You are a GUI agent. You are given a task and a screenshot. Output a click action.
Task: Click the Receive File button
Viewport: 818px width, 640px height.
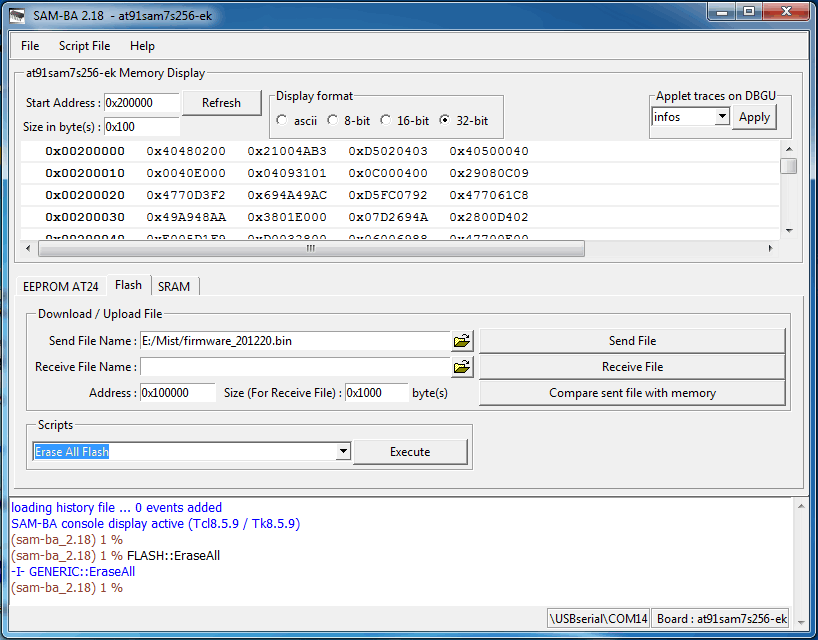tap(632, 367)
